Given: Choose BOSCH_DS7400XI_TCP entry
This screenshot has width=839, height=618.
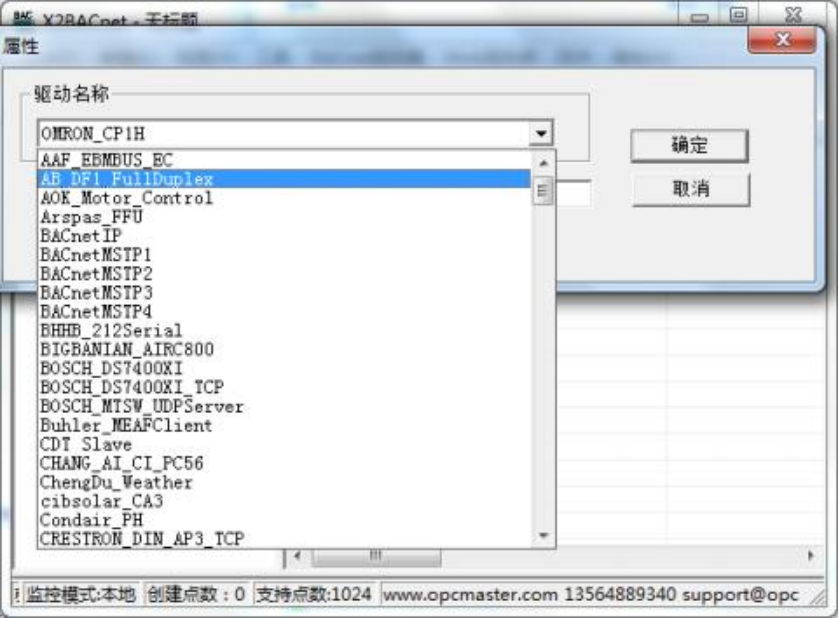Looking at the screenshot, I should (x=284, y=387).
